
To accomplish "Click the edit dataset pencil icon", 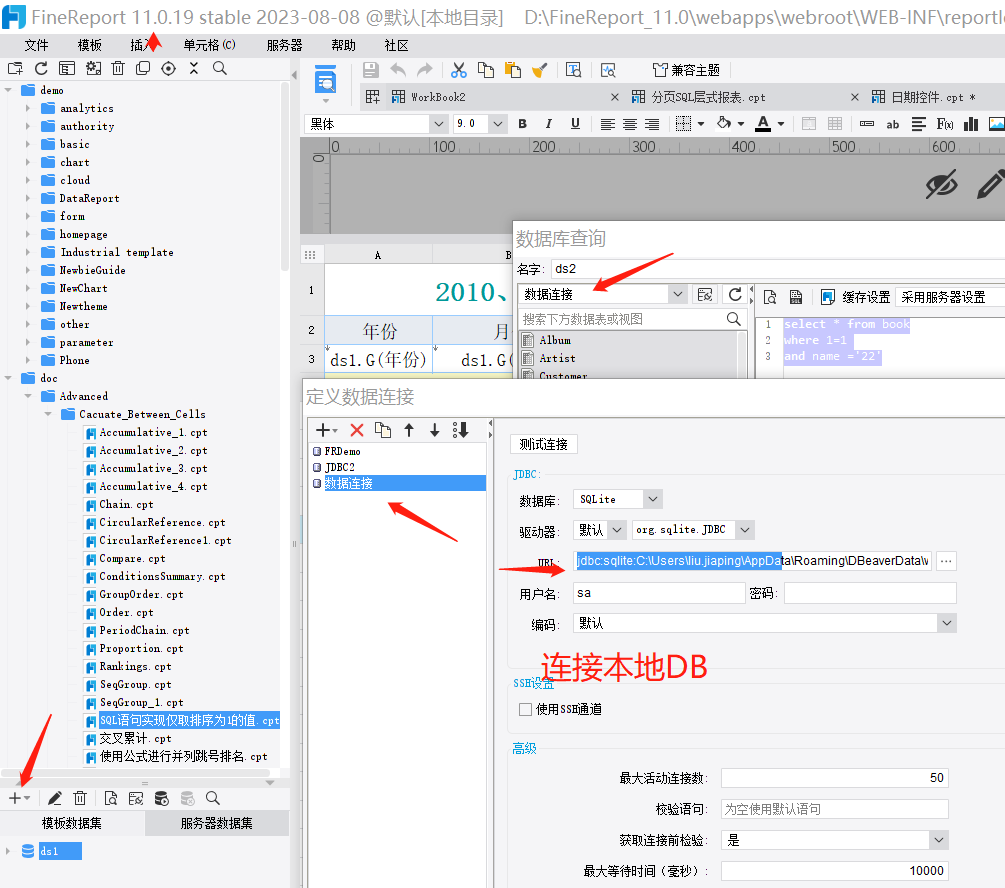I will (54, 798).
